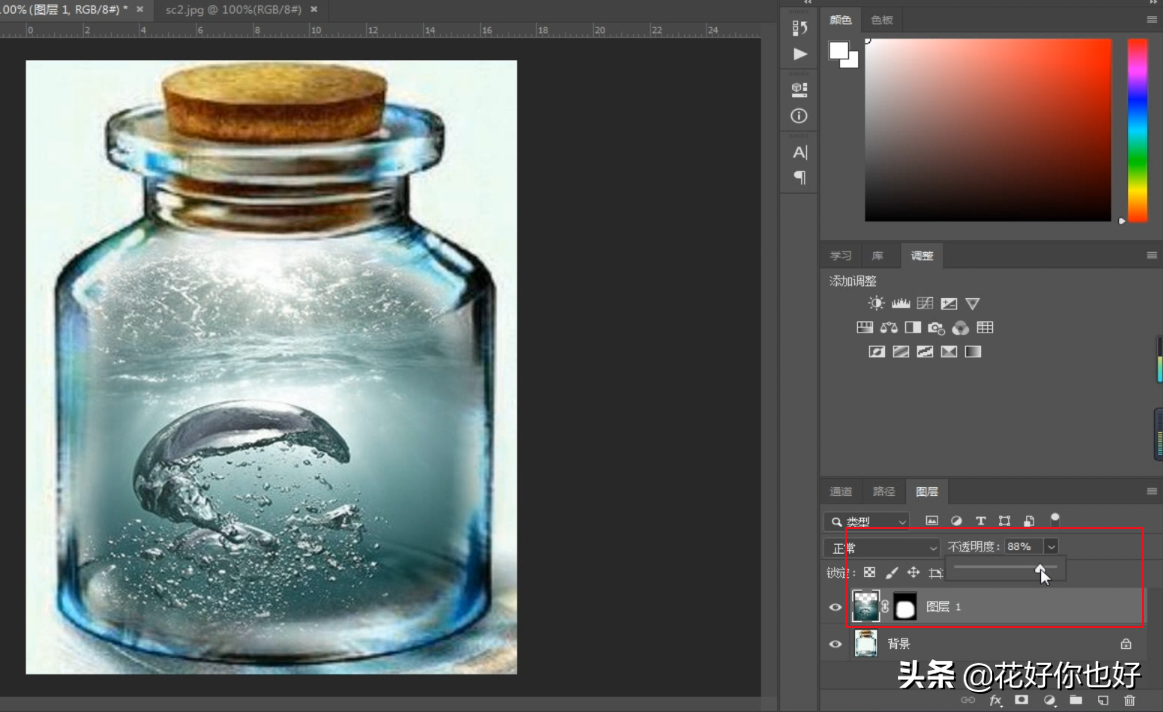Select the layer mask thumbnail
Image resolution: width=1163 pixels, height=712 pixels.
point(905,607)
